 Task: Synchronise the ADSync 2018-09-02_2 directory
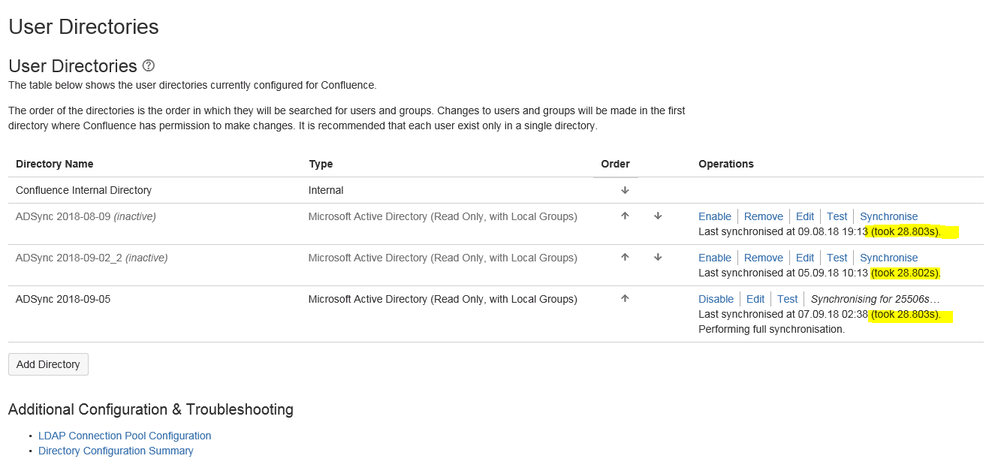coord(889,258)
